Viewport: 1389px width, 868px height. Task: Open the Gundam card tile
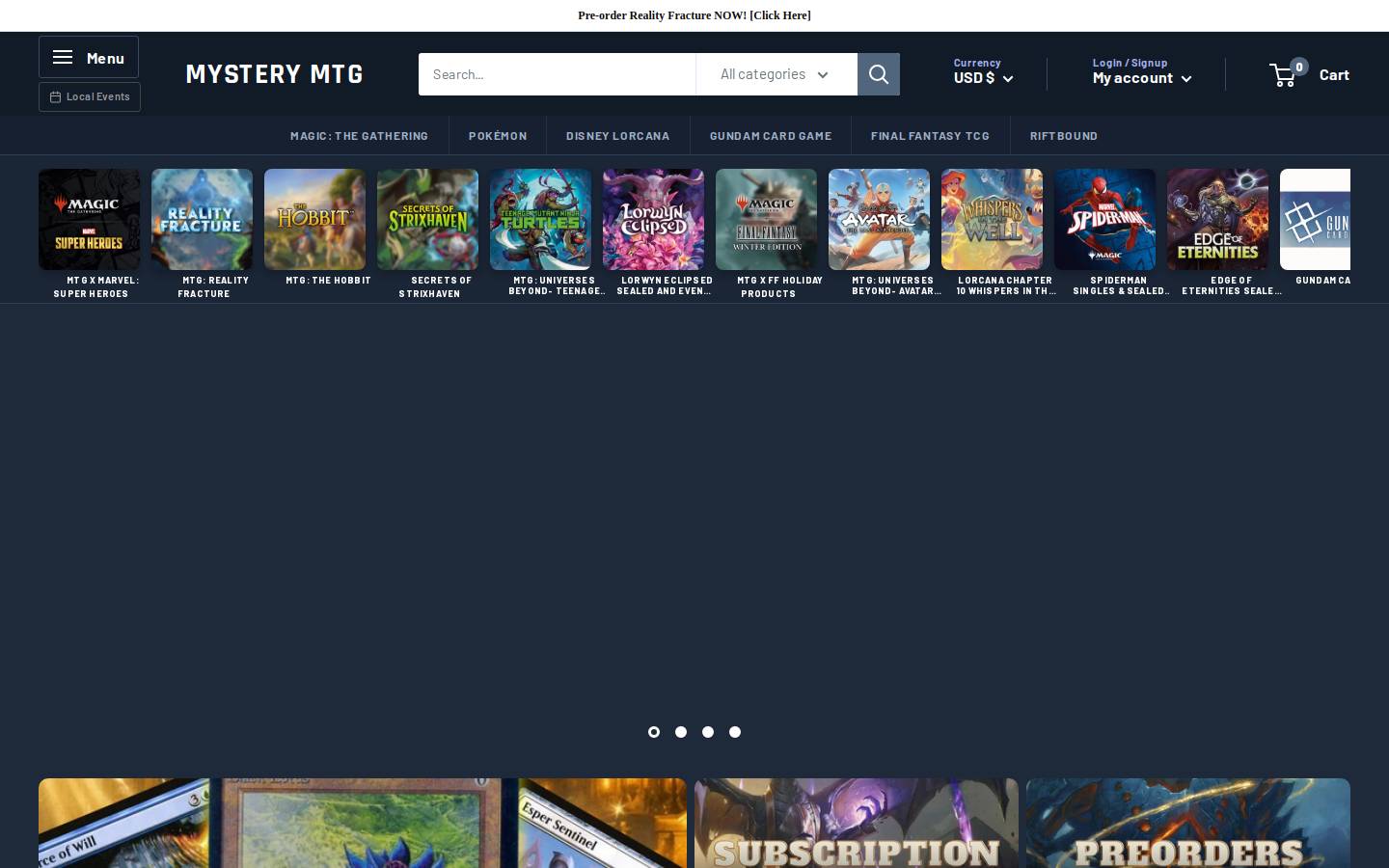1315,219
